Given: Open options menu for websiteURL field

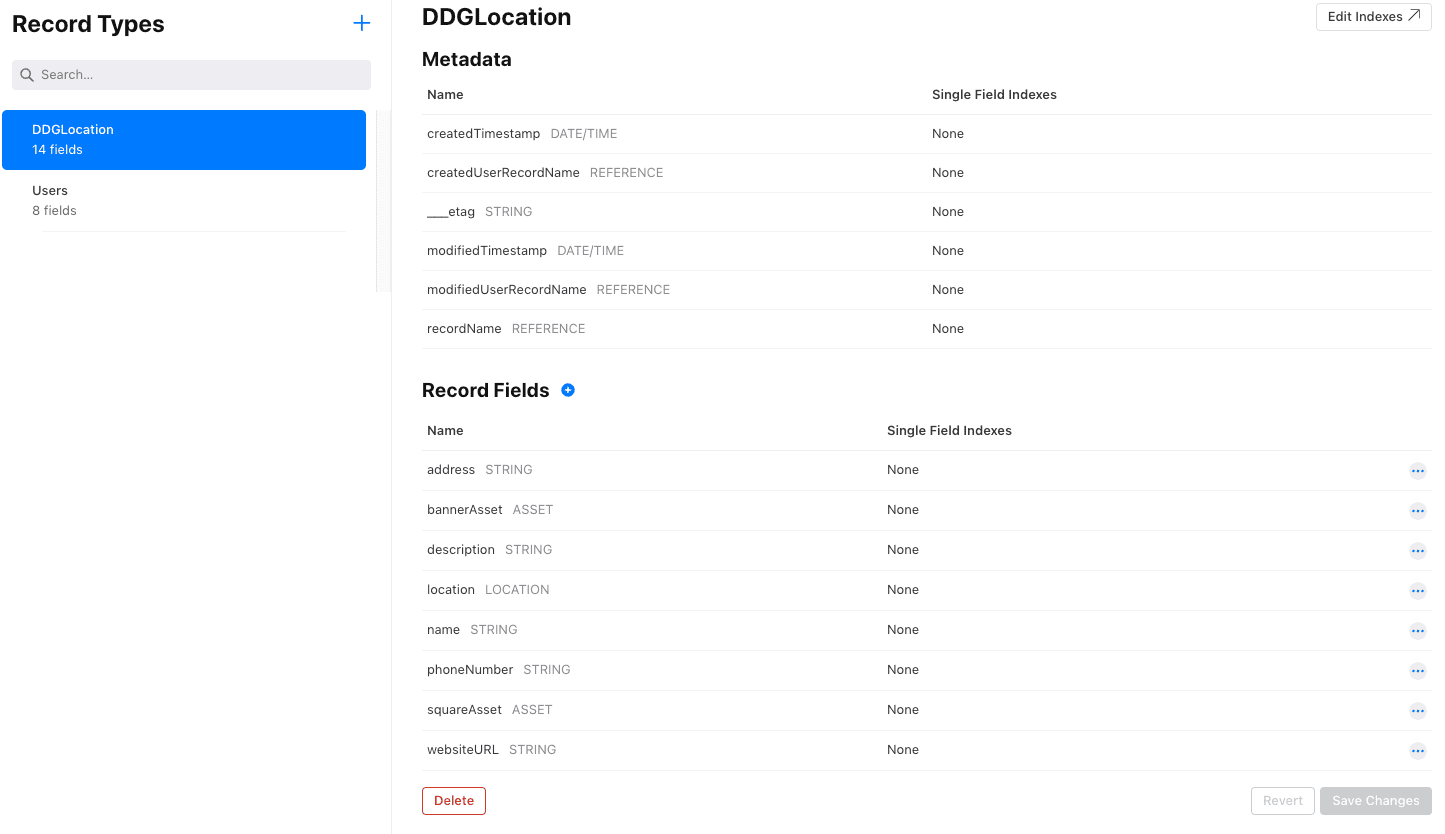Looking at the screenshot, I should coord(1417,751).
